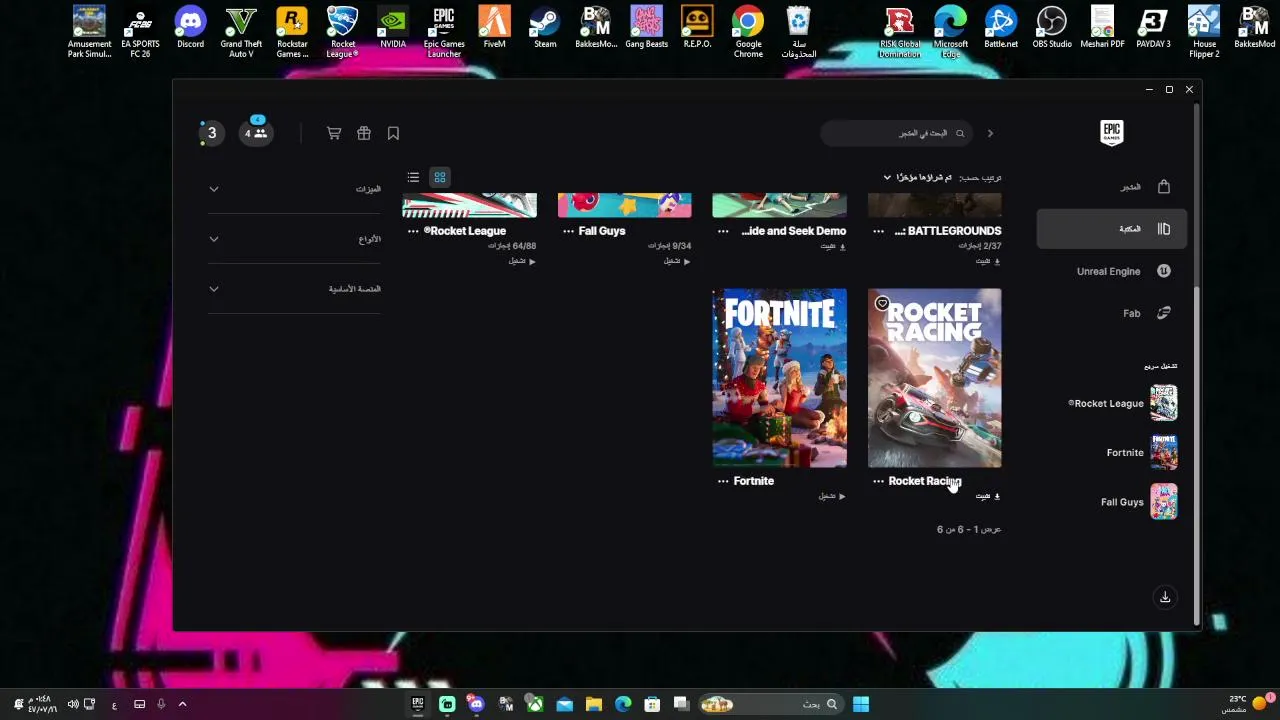
Task: Click the navigation arrow beside search bar
Action: coord(990,133)
